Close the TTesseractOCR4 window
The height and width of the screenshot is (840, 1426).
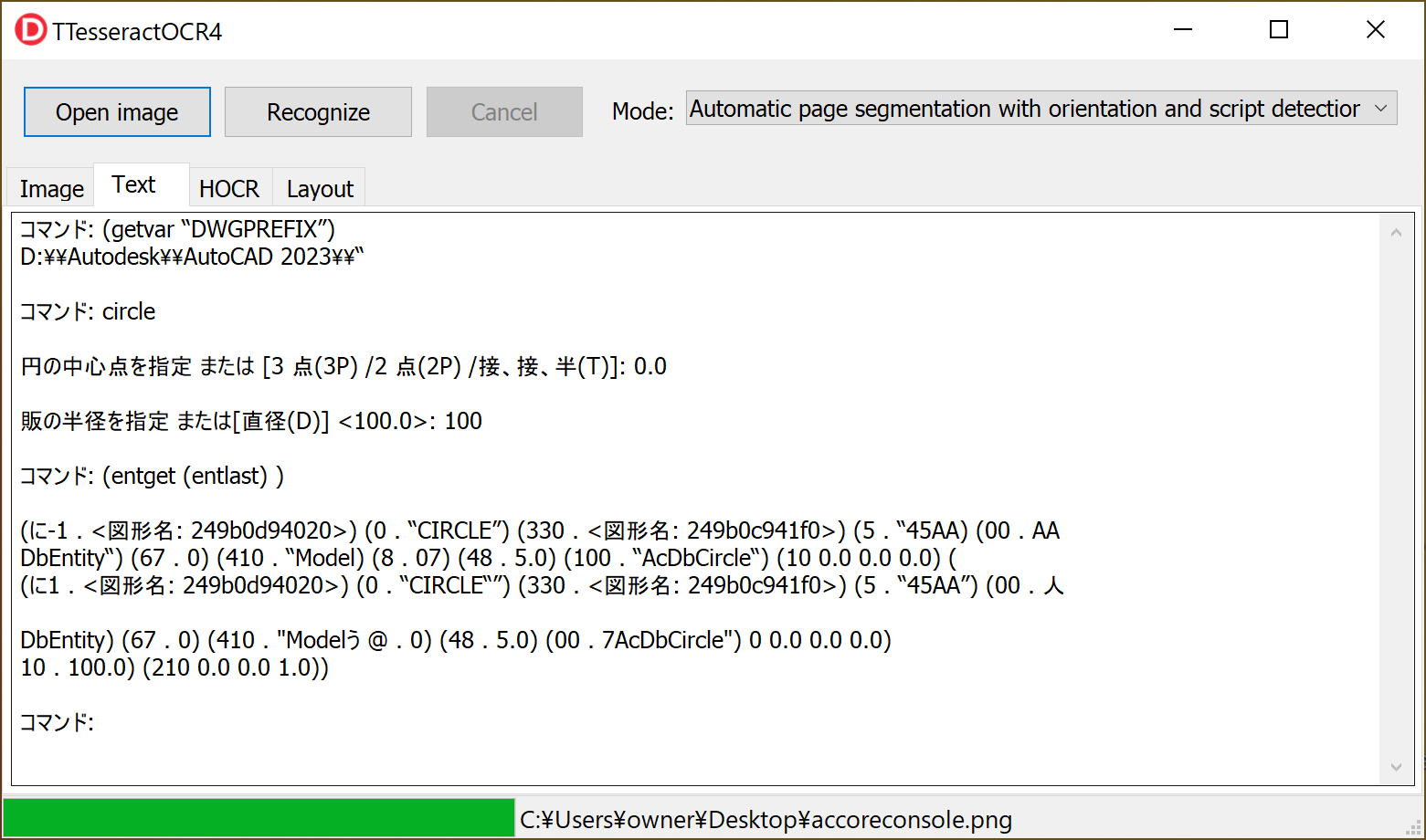pyautogui.click(x=1375, y=30)
